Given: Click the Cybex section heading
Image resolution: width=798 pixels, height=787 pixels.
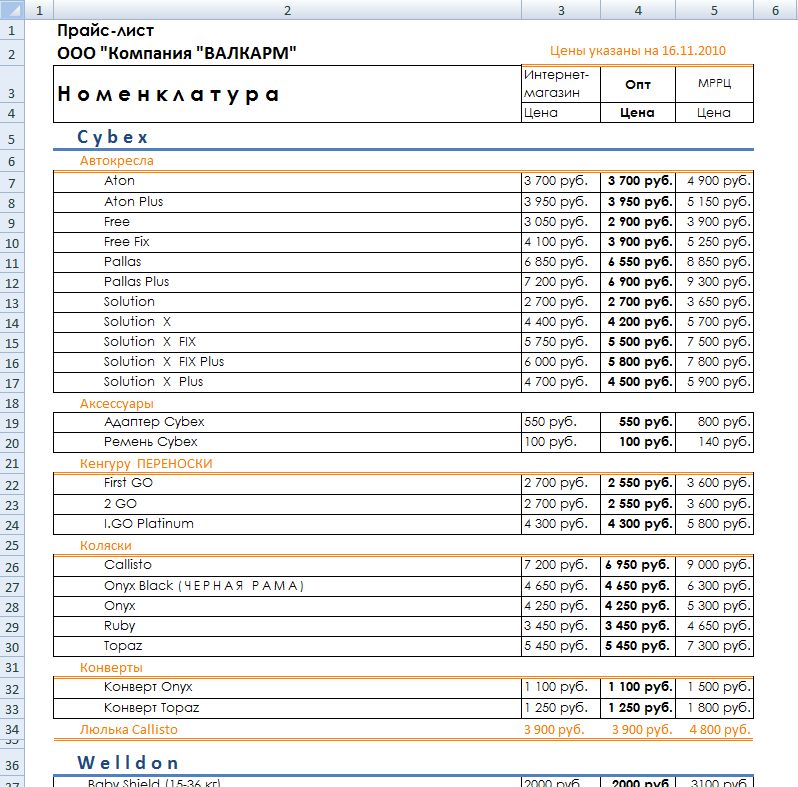Looking at the screenshot, I should click(112, 137).
